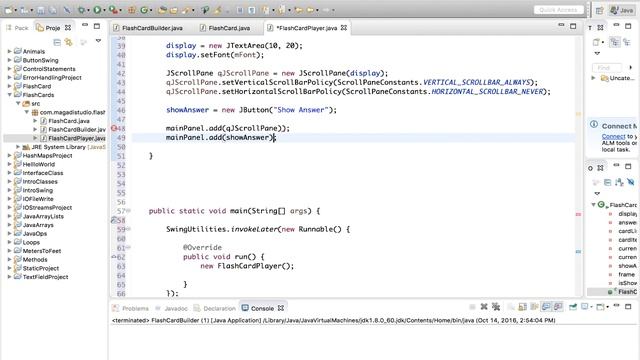The height and width of the screenshot is (360, 640).
Task: Click Scroll Lock icon in Console toolbar
Action: 522,307
